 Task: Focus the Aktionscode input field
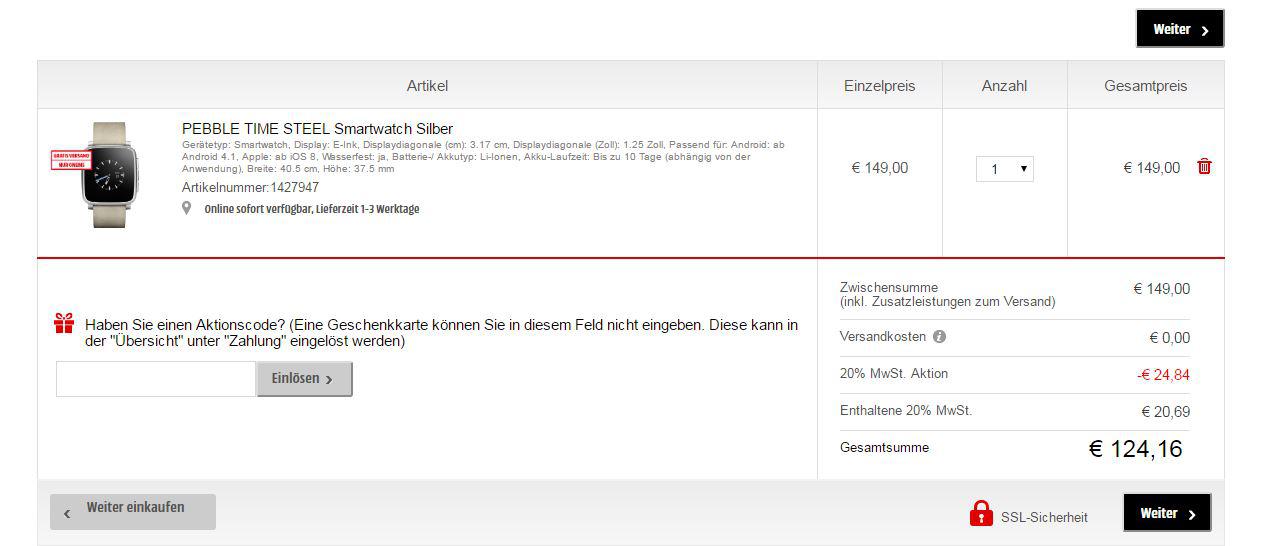click(156, 379)
